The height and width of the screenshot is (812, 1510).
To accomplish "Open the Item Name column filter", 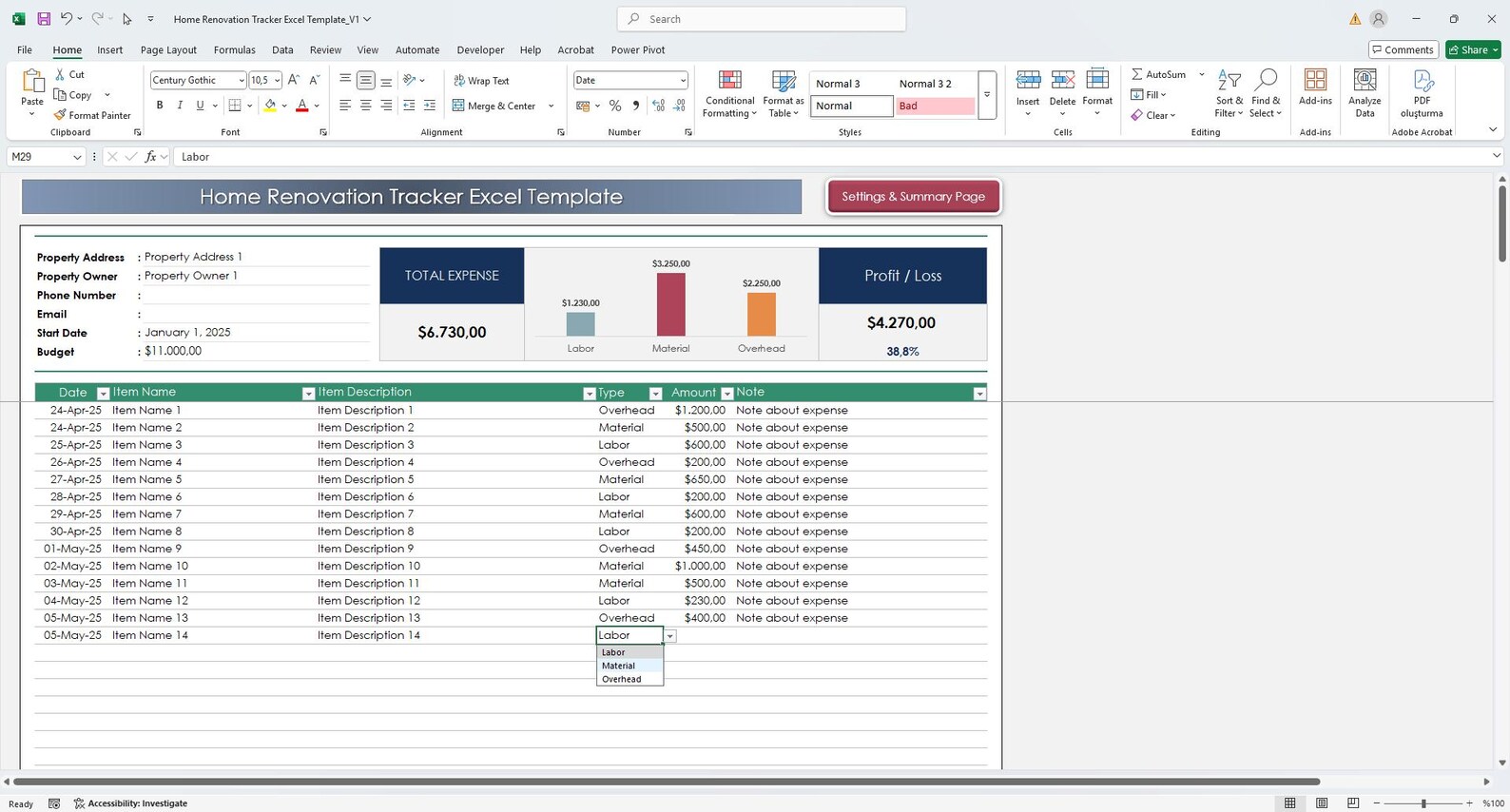I will point(308,394).
